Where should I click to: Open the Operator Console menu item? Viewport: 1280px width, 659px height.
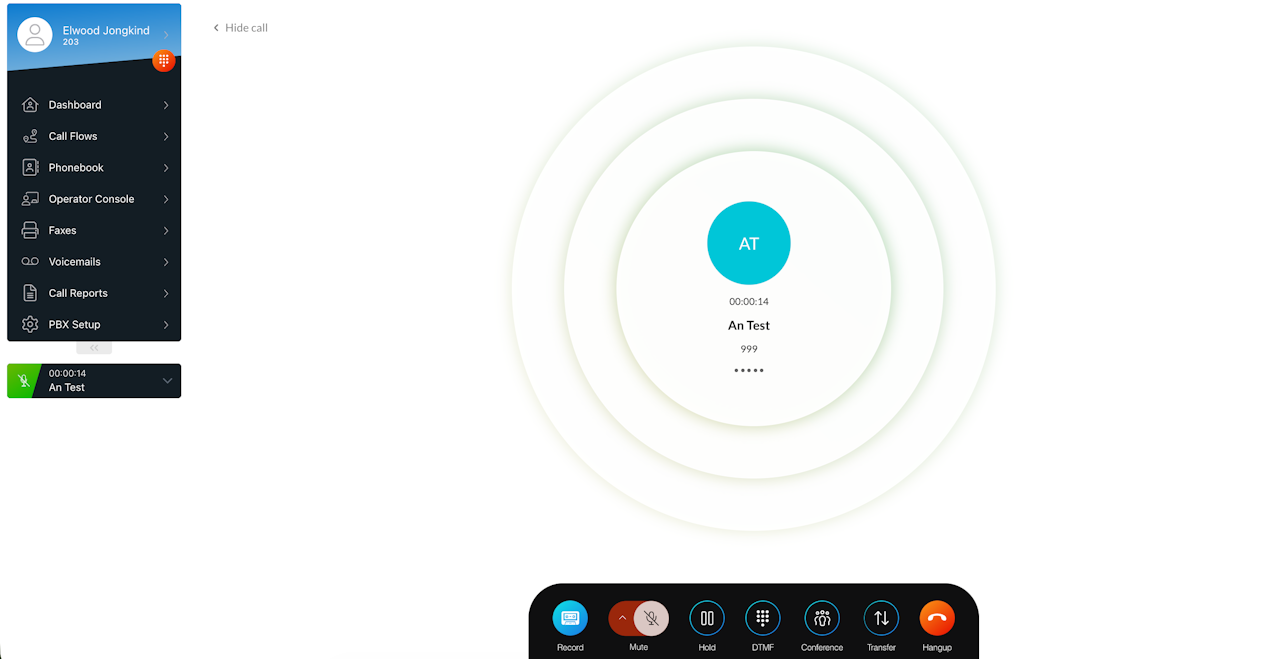(x=94, y=199)
